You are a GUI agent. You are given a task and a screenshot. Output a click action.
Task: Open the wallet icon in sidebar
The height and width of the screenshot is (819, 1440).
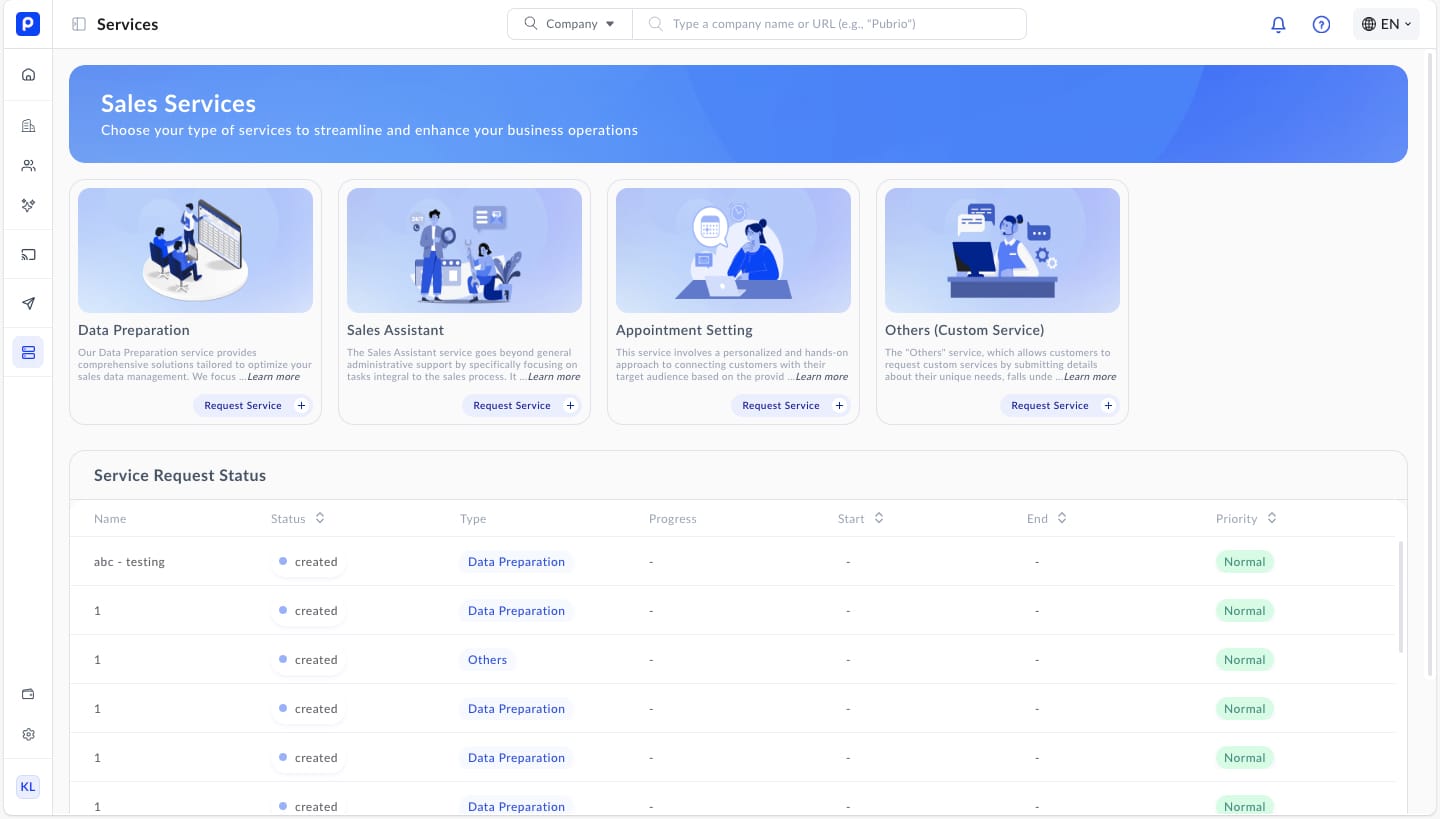click(28, 694)
